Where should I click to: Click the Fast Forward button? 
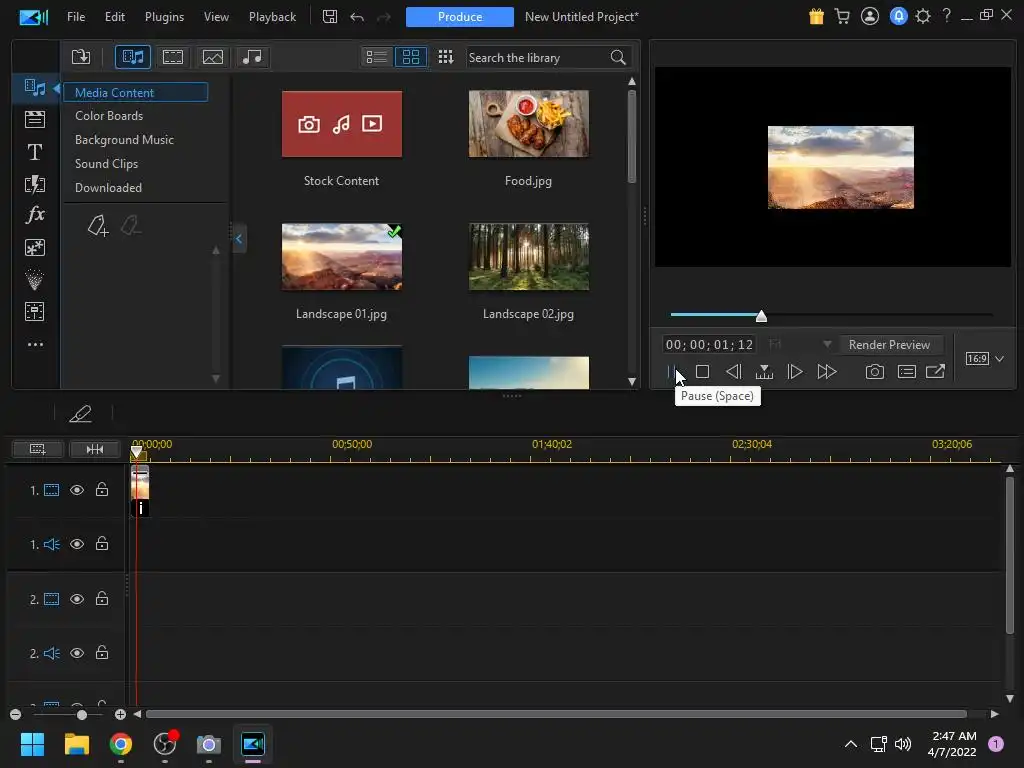(x=826, y=372)
